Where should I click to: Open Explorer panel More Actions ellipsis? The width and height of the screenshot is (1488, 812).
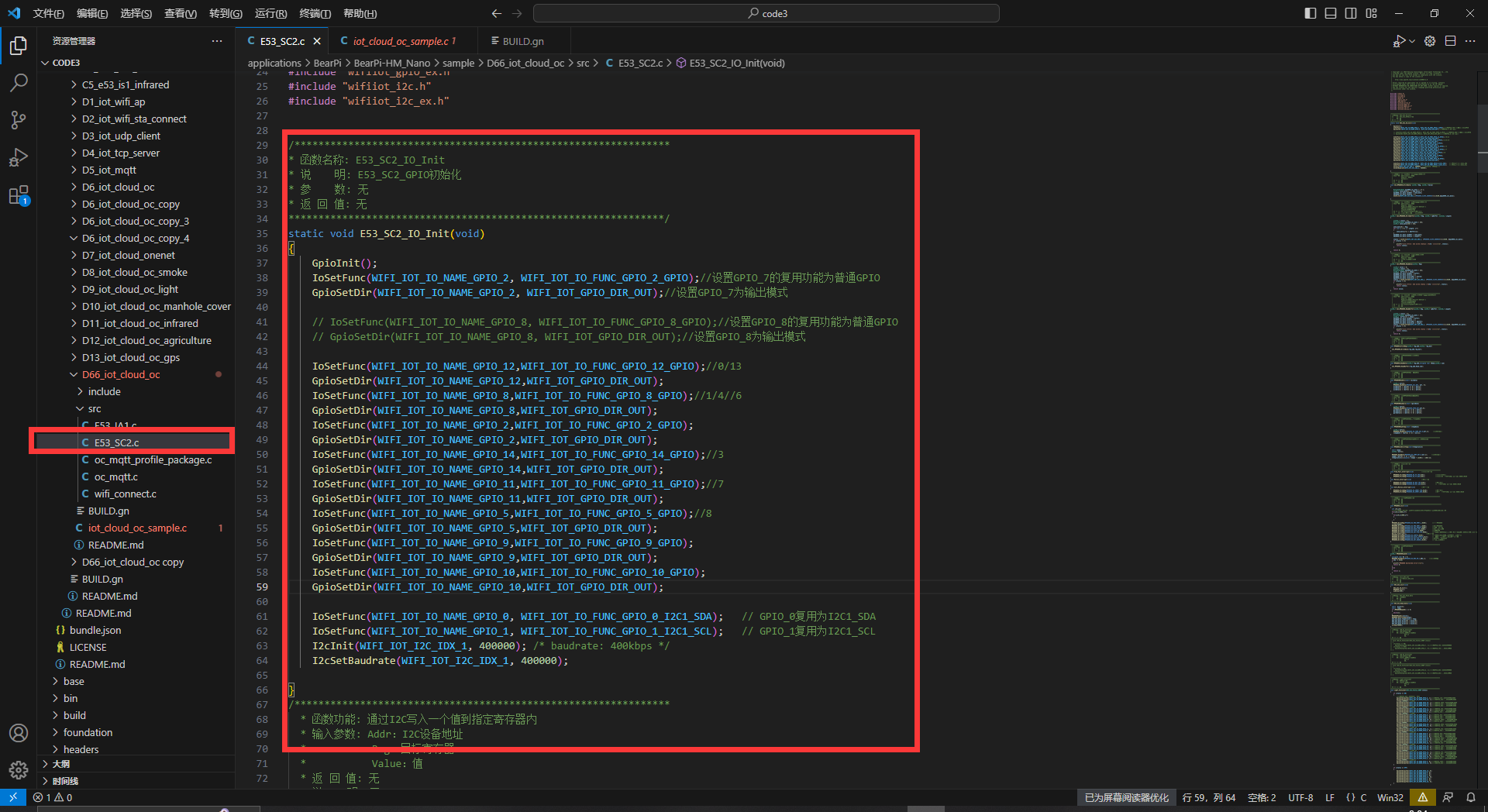point(217,41)
